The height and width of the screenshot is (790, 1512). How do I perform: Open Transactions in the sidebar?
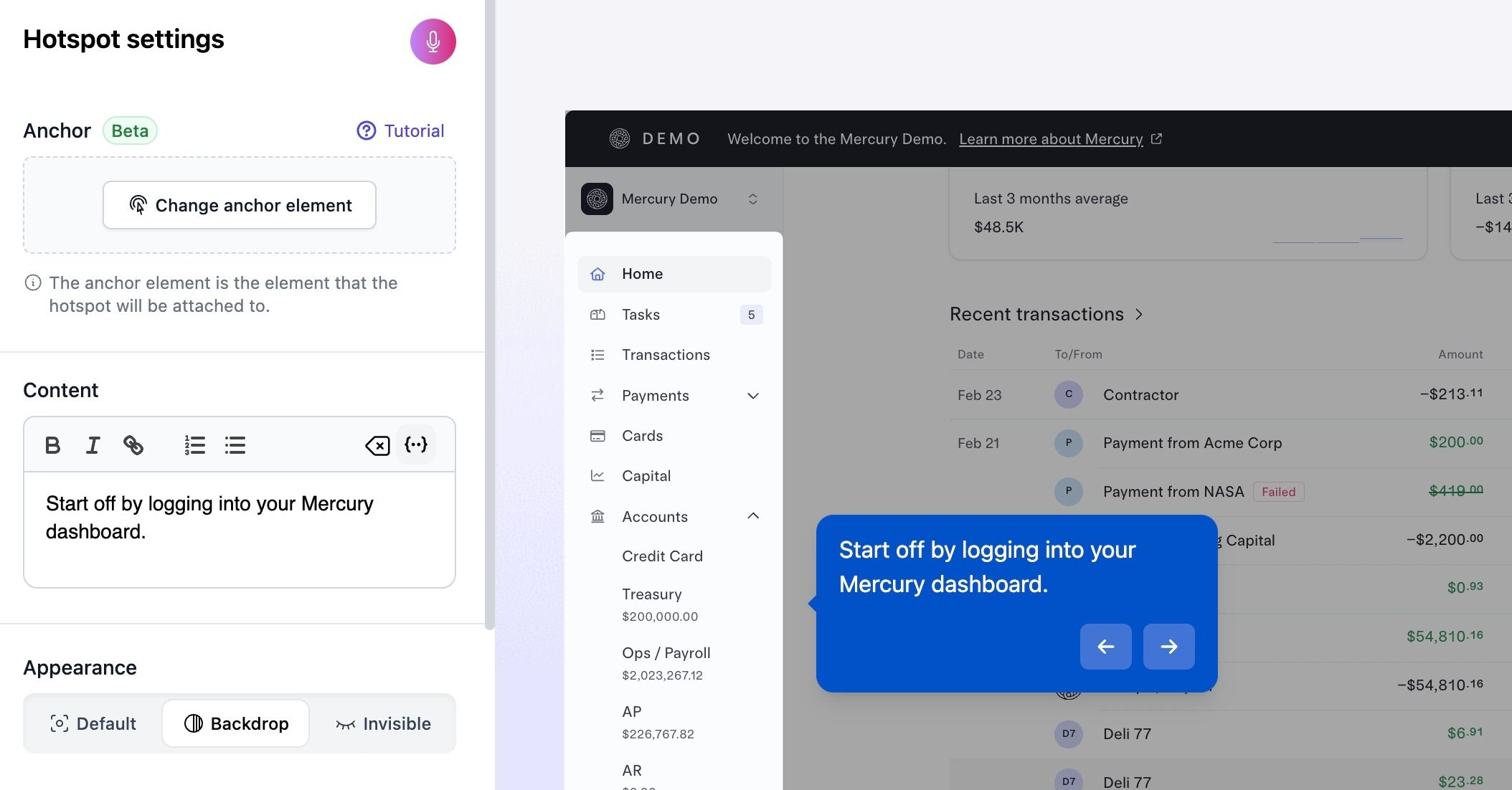pos(674,355)
